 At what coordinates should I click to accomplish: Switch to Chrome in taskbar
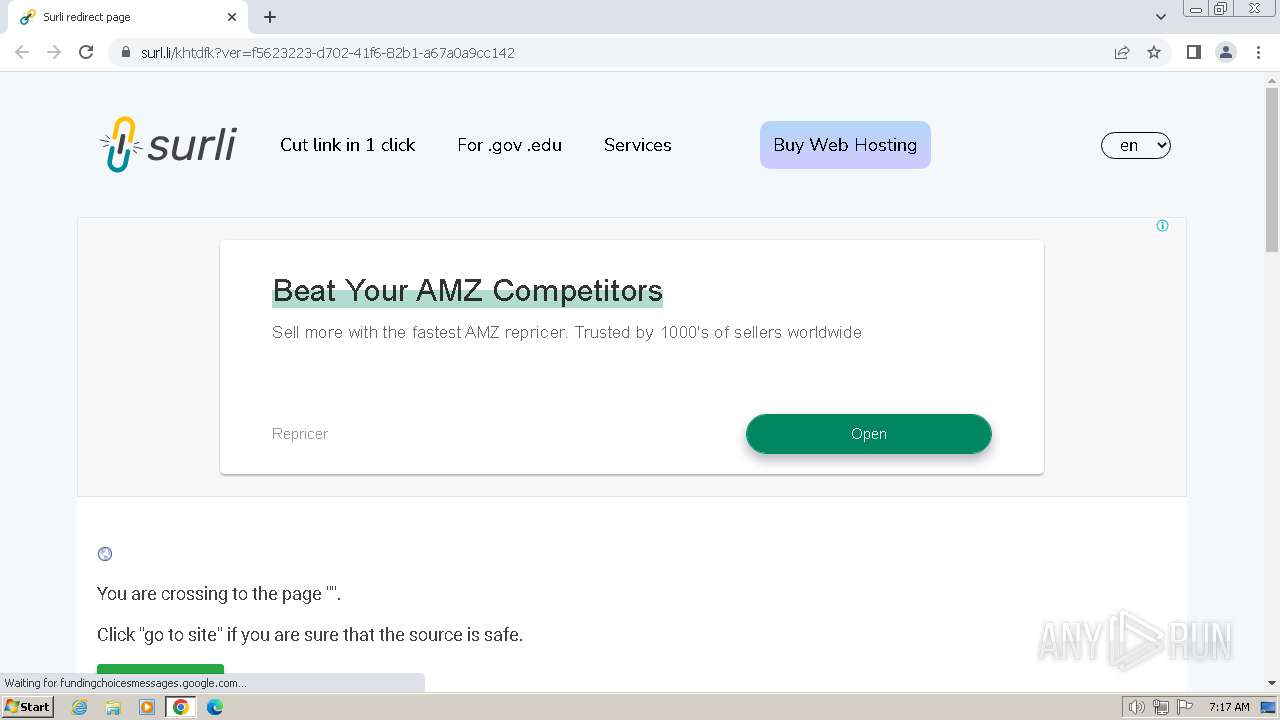[181, 707]
